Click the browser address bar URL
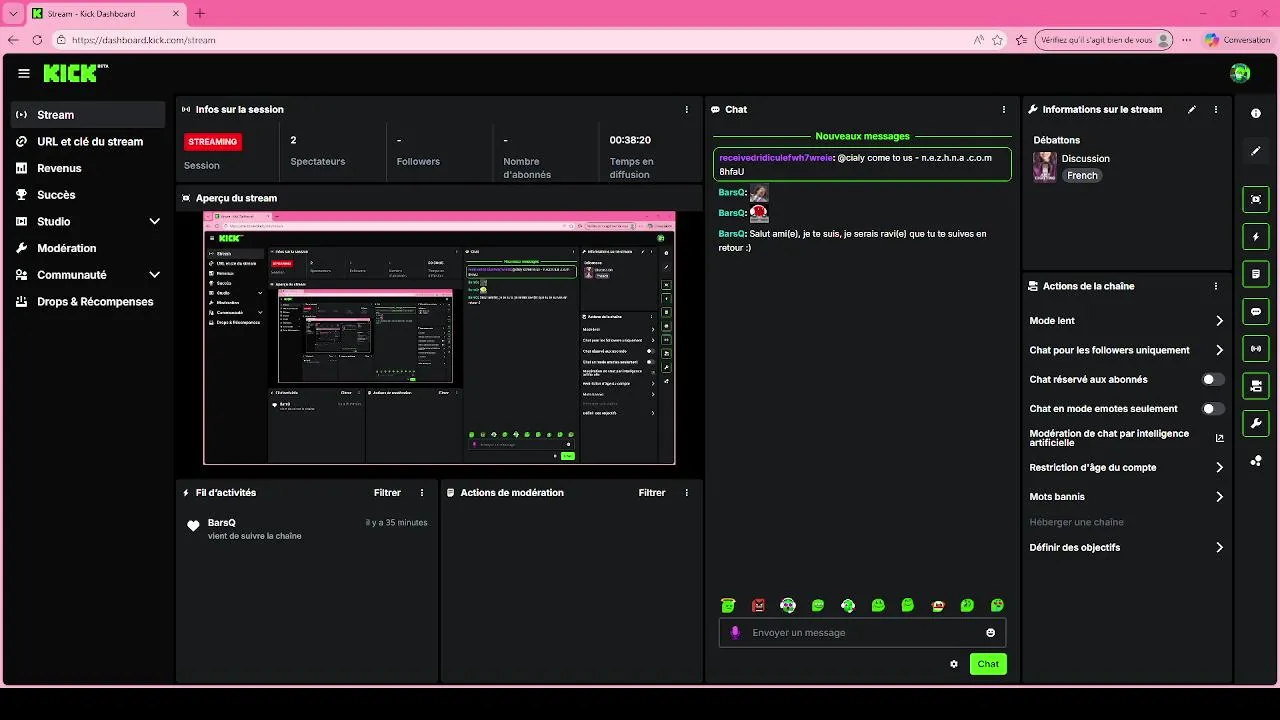 point(144,40)
